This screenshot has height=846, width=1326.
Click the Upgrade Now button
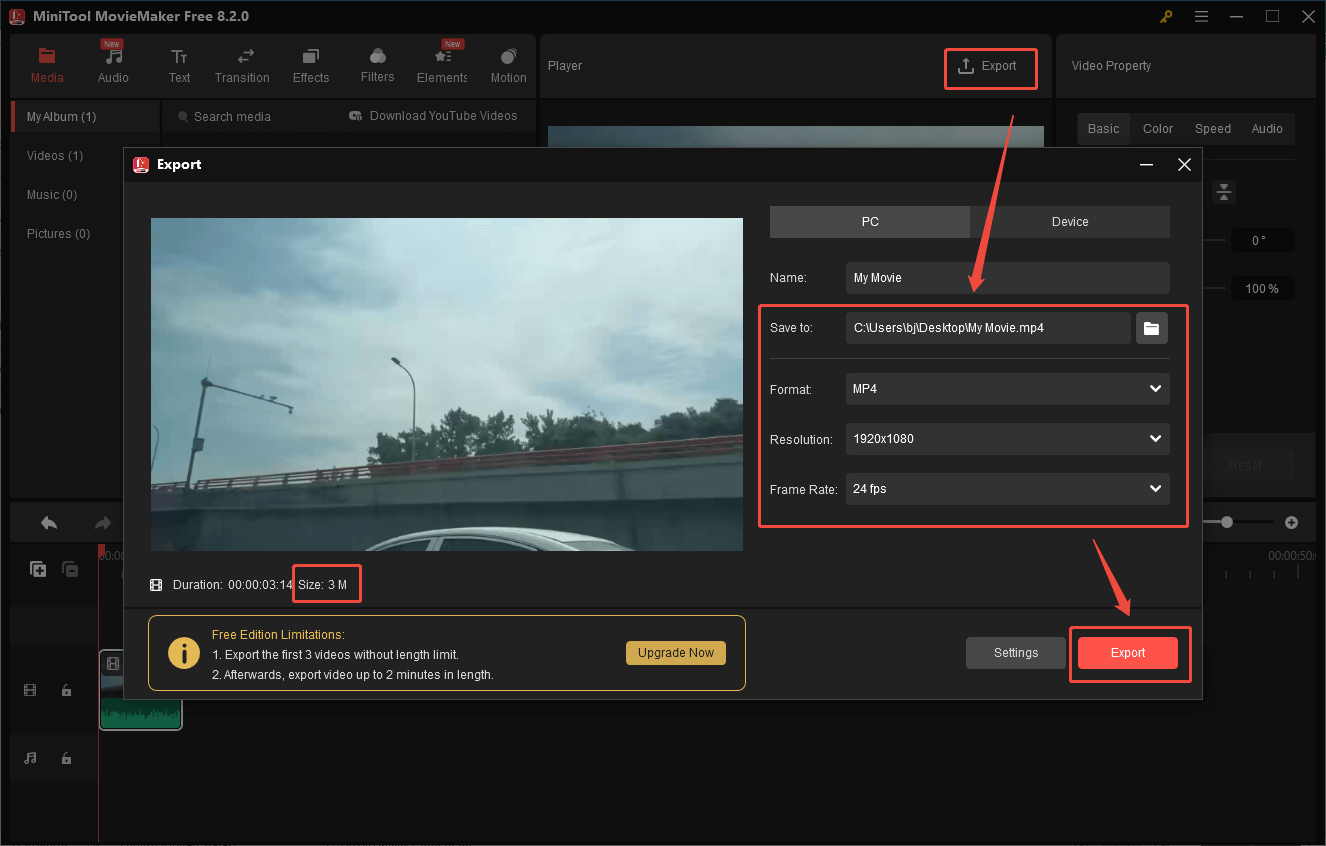(x=675, y=652)
